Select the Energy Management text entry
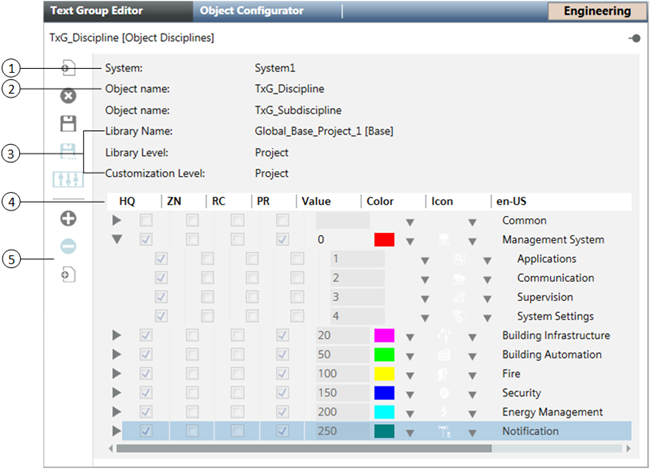The image size is (650, 469). click(552, 412)
